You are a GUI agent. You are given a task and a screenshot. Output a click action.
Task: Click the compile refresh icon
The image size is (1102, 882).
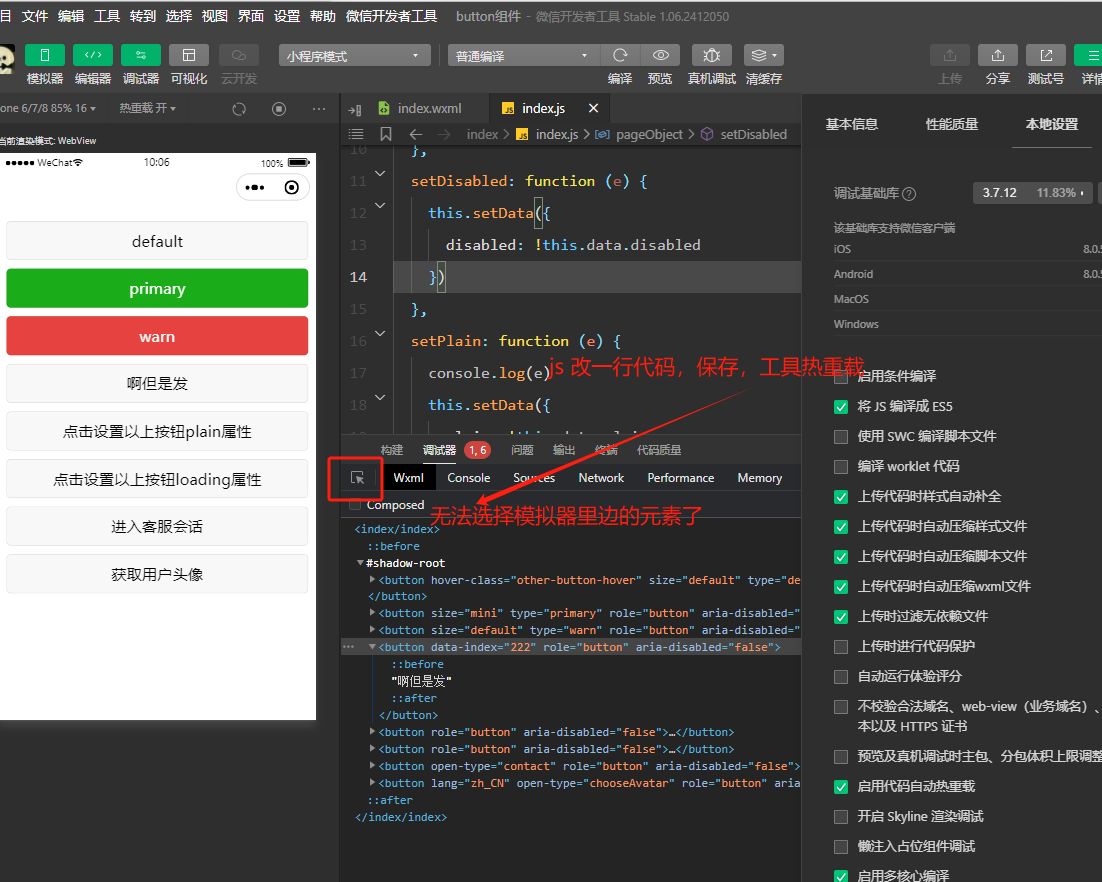pyautogui.click(x=620, y=55)
